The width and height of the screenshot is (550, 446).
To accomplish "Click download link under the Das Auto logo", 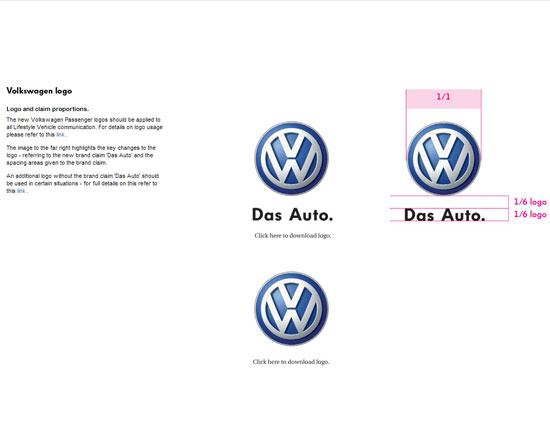I will 293,236.
